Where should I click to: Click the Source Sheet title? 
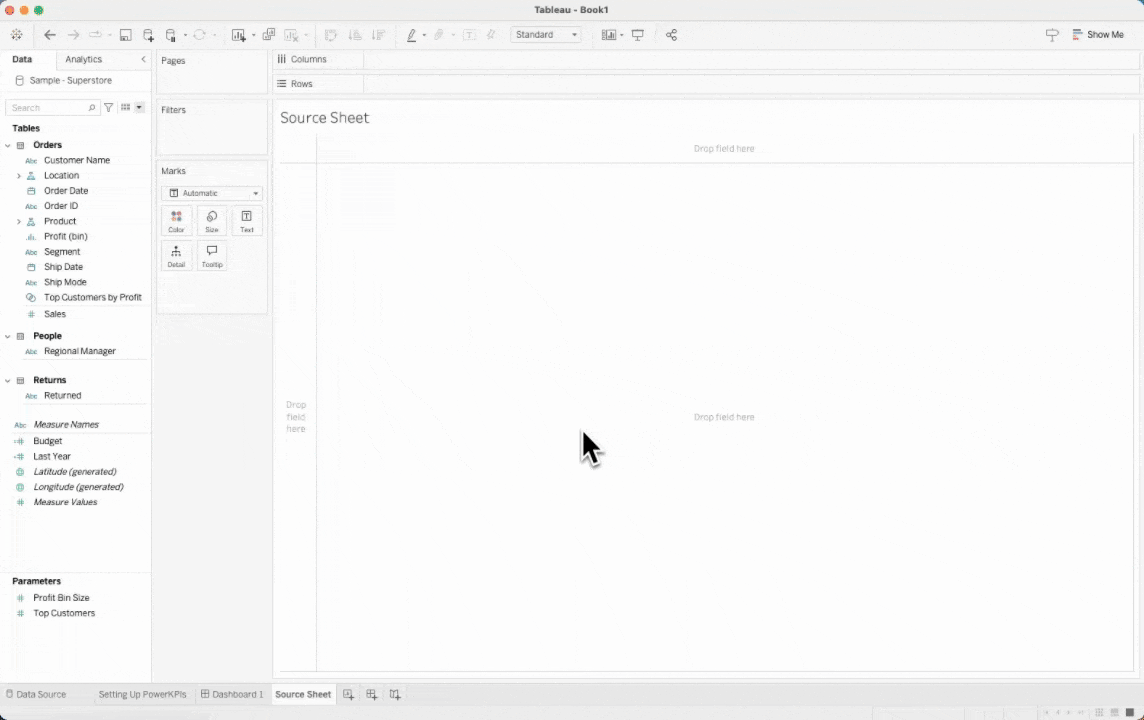pyautogui.click(x=325, y=117)
